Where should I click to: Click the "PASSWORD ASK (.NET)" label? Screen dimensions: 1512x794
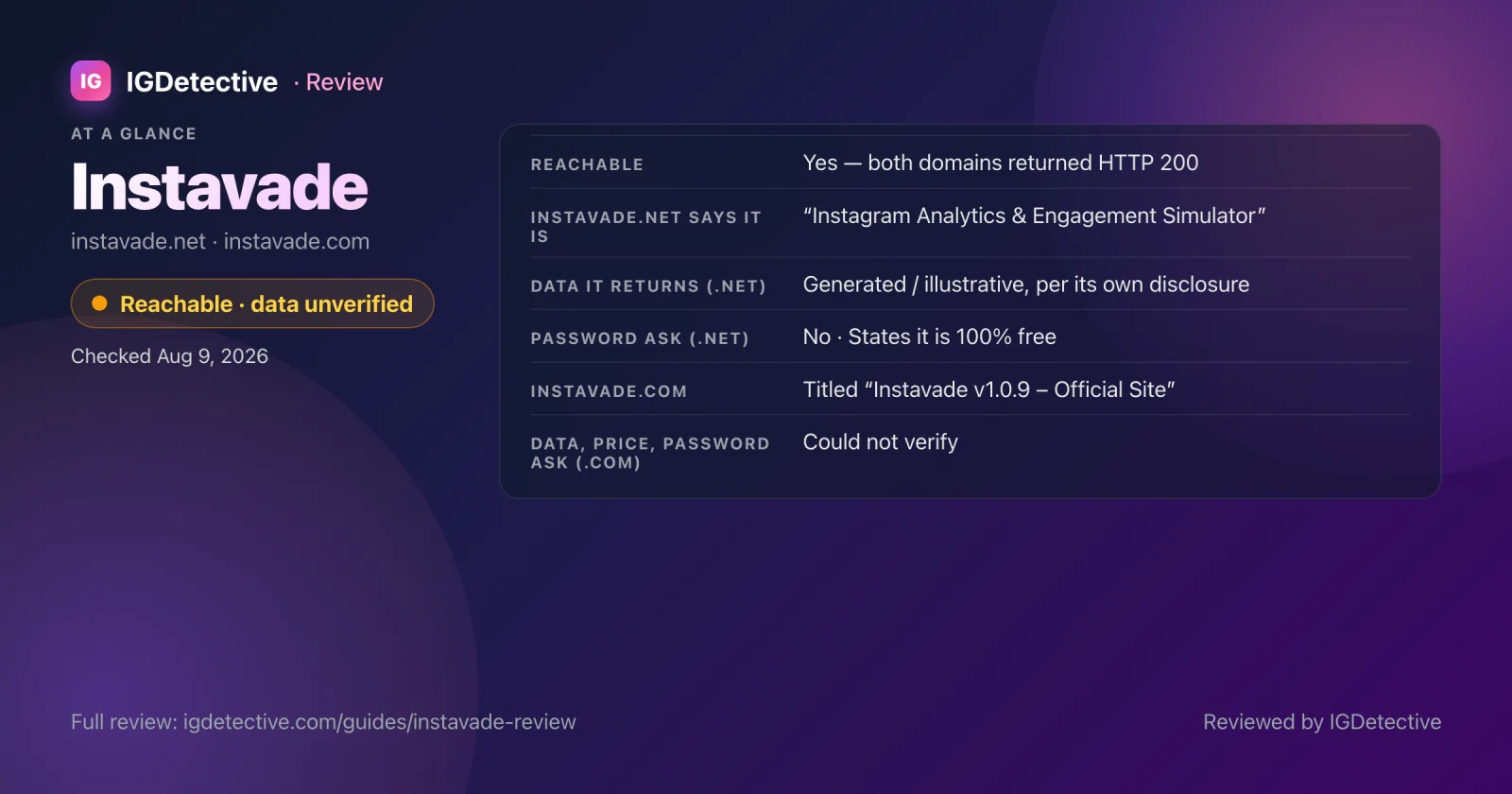(640, 338)
